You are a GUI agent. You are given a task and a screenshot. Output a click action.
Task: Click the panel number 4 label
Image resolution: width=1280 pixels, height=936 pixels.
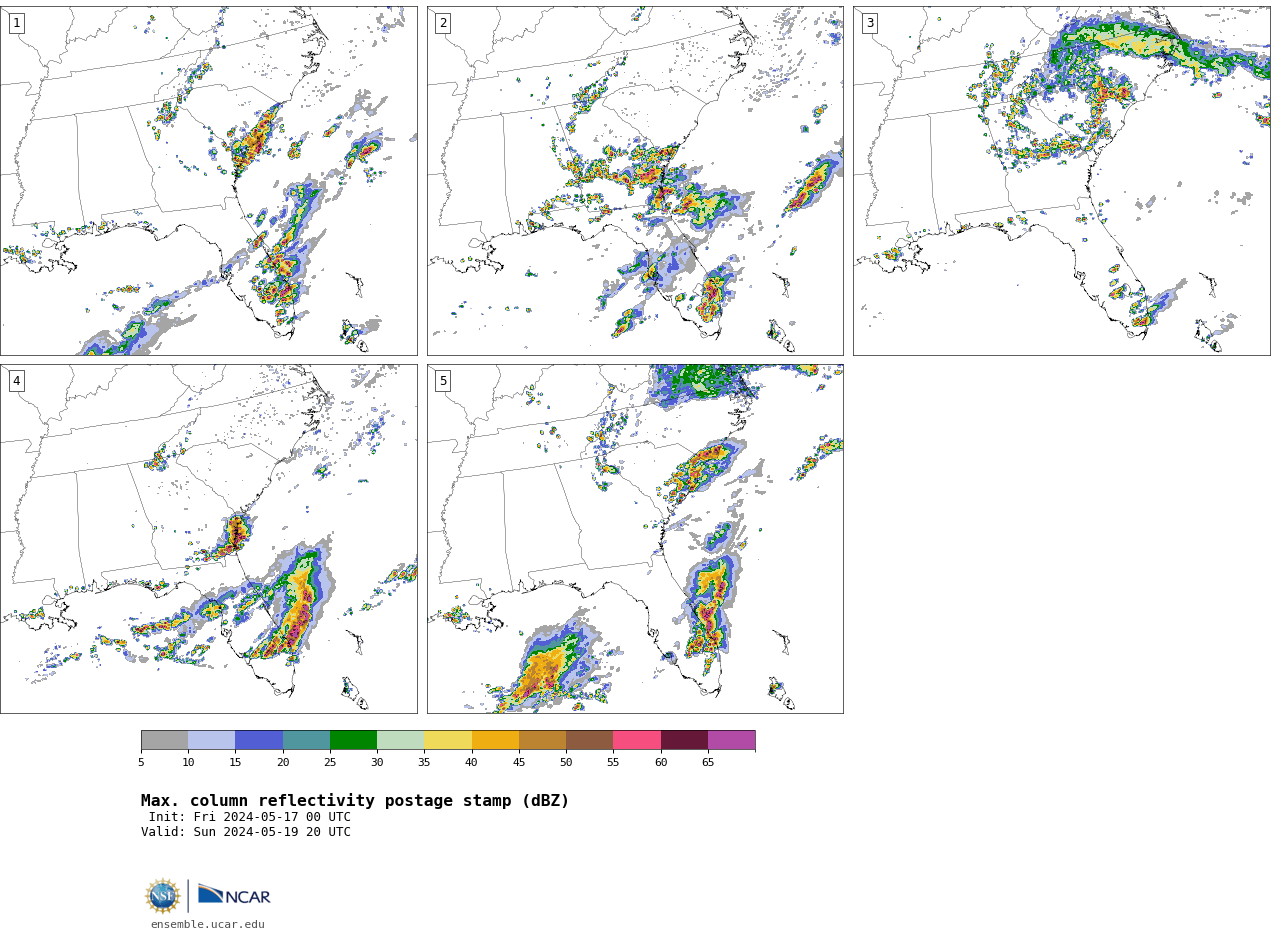16,381
